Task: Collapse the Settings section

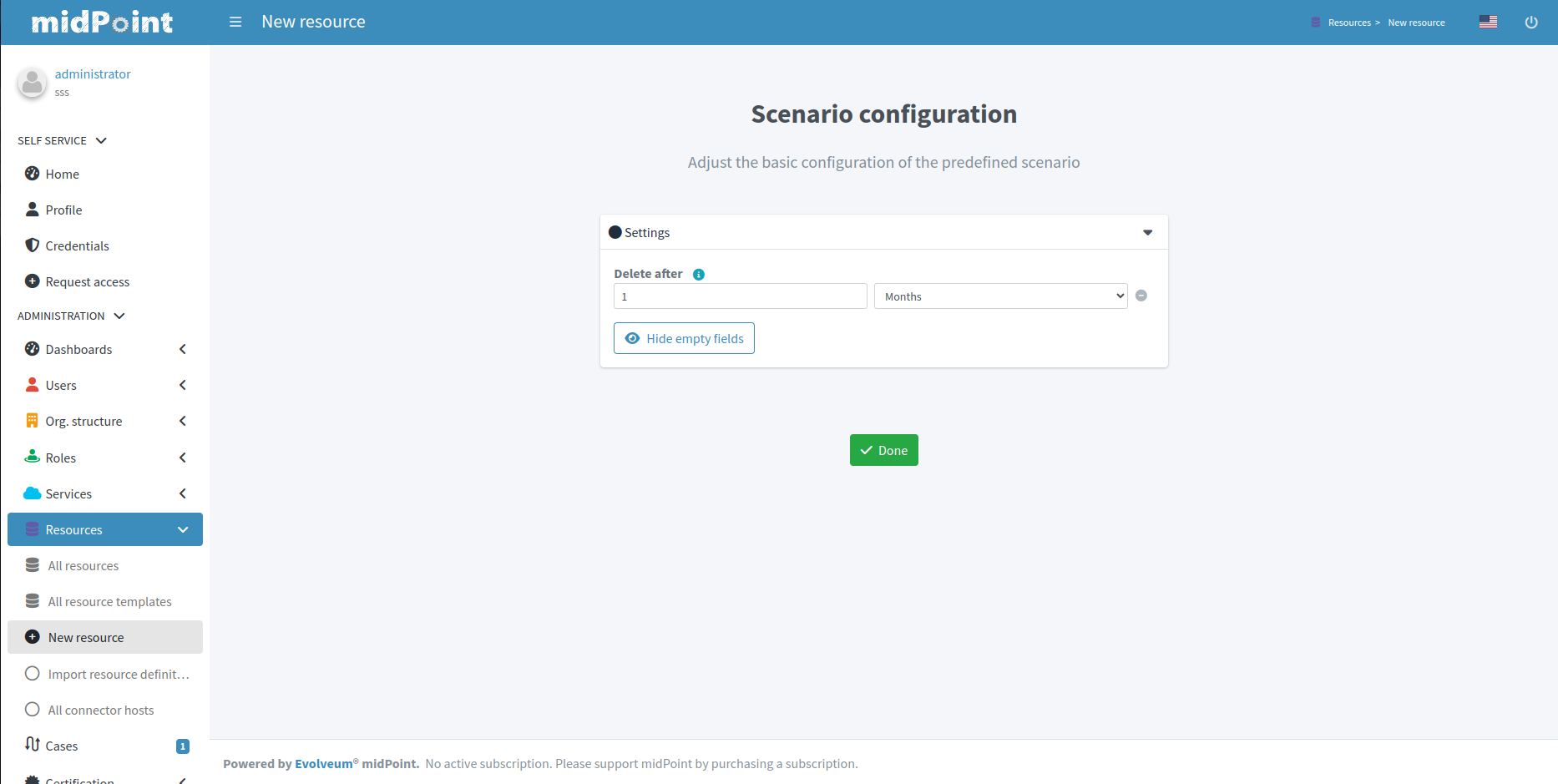Action: point(1147,232)
